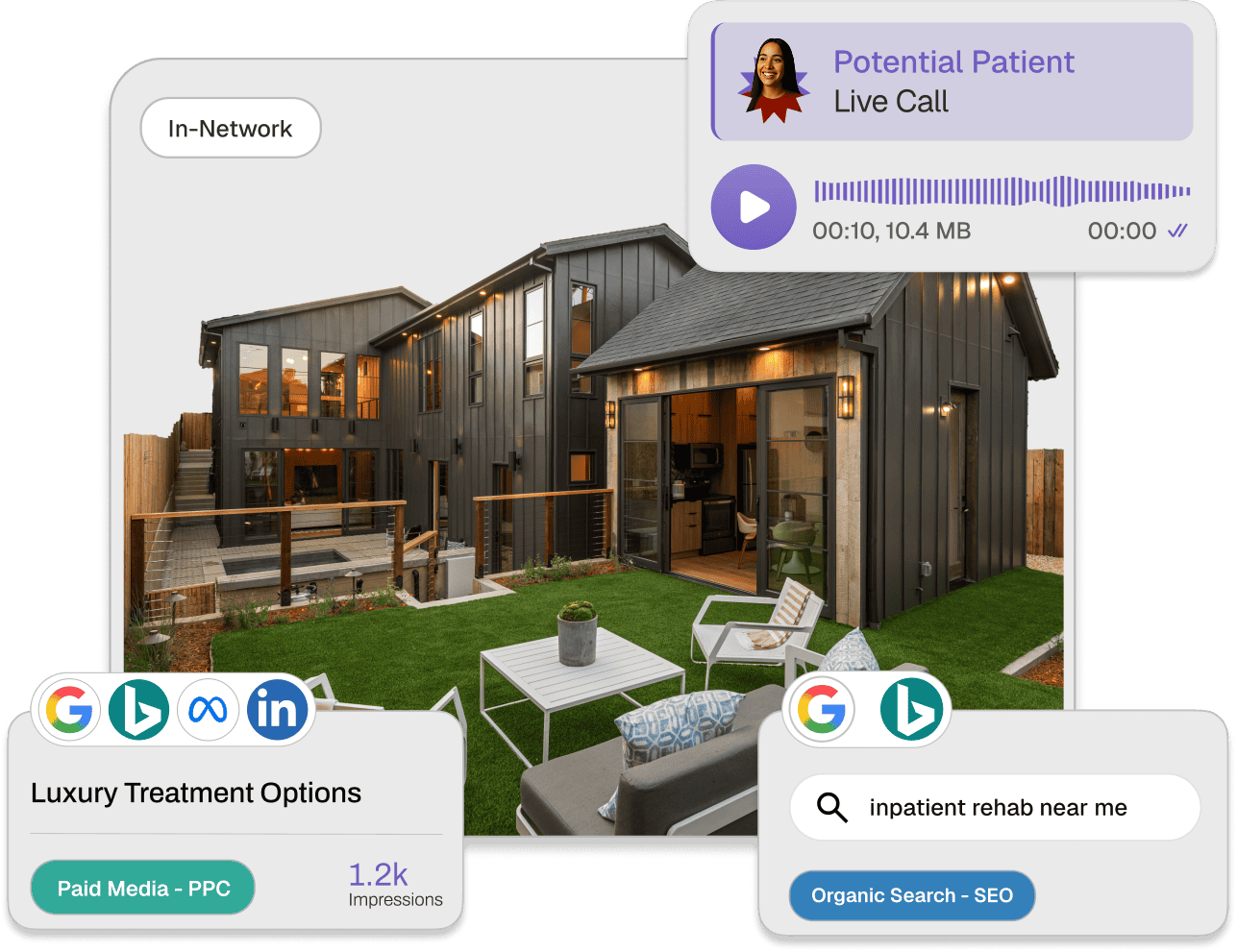Select the Bing icon above the search bar

tap(913, 709)
